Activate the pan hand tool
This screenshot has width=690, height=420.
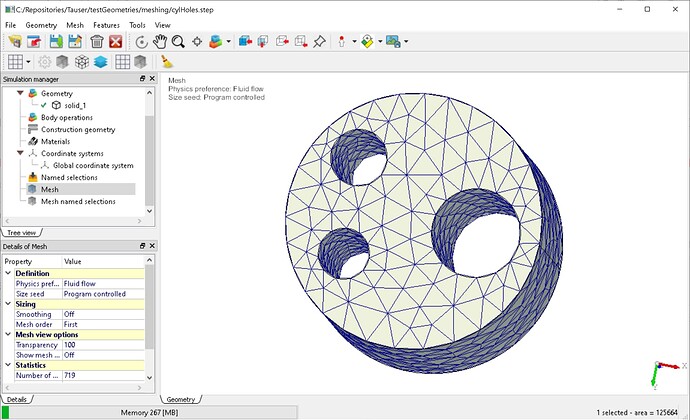(x=160, y=42)
